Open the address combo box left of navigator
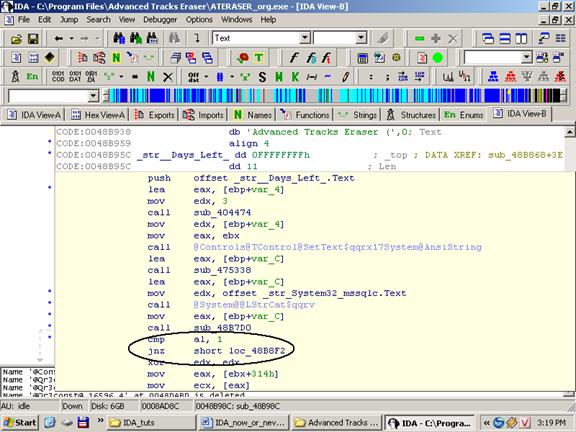This screenshot has width=576, height=432. click(x=93, y=96)
